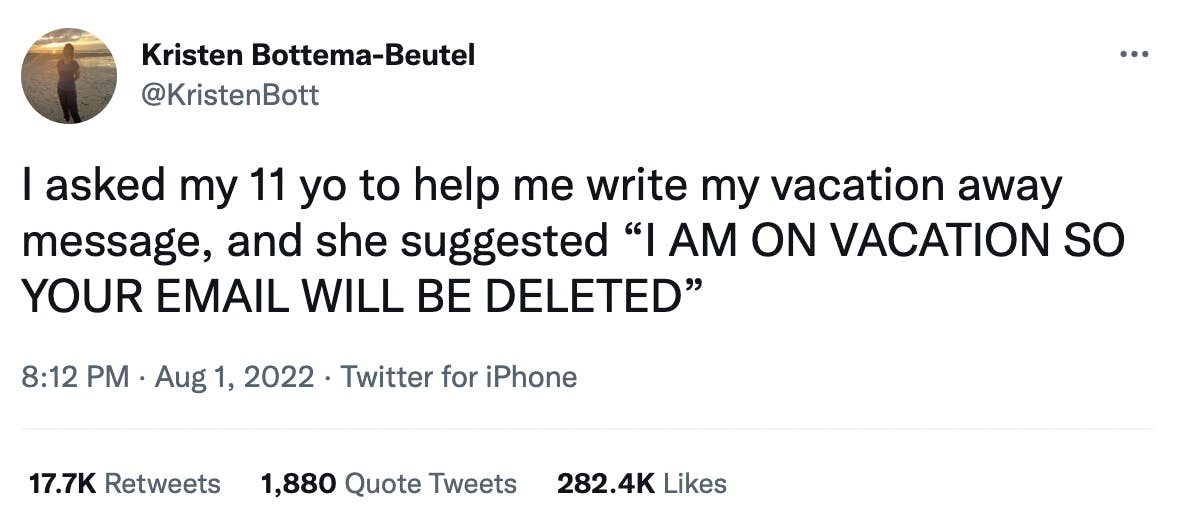Click the 'Retweets' label text

click(x=162, y=483)
